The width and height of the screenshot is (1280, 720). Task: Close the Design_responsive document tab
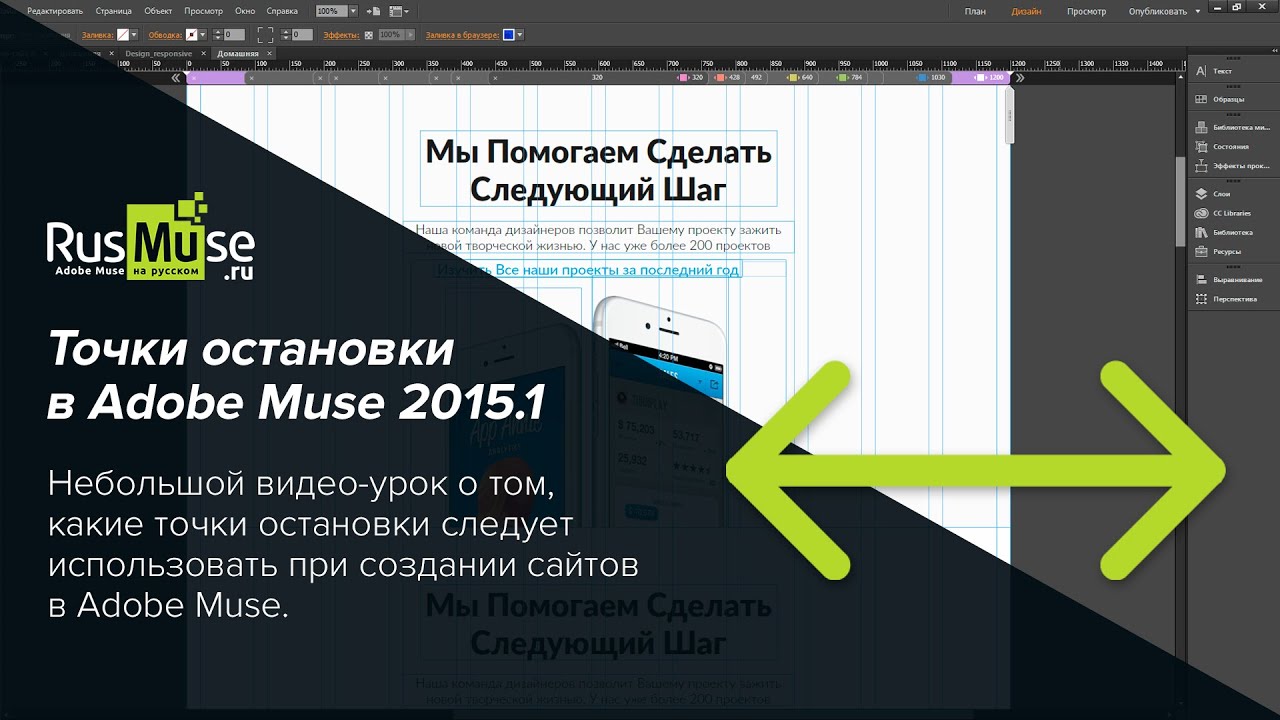click(x=203, y=53)
